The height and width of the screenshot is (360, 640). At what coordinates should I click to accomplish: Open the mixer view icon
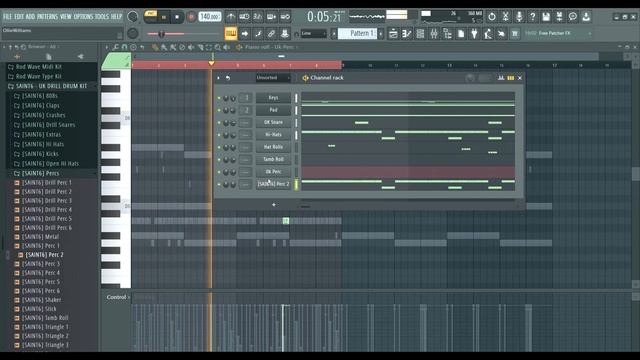pyautogui.click(x=434, y=33)
